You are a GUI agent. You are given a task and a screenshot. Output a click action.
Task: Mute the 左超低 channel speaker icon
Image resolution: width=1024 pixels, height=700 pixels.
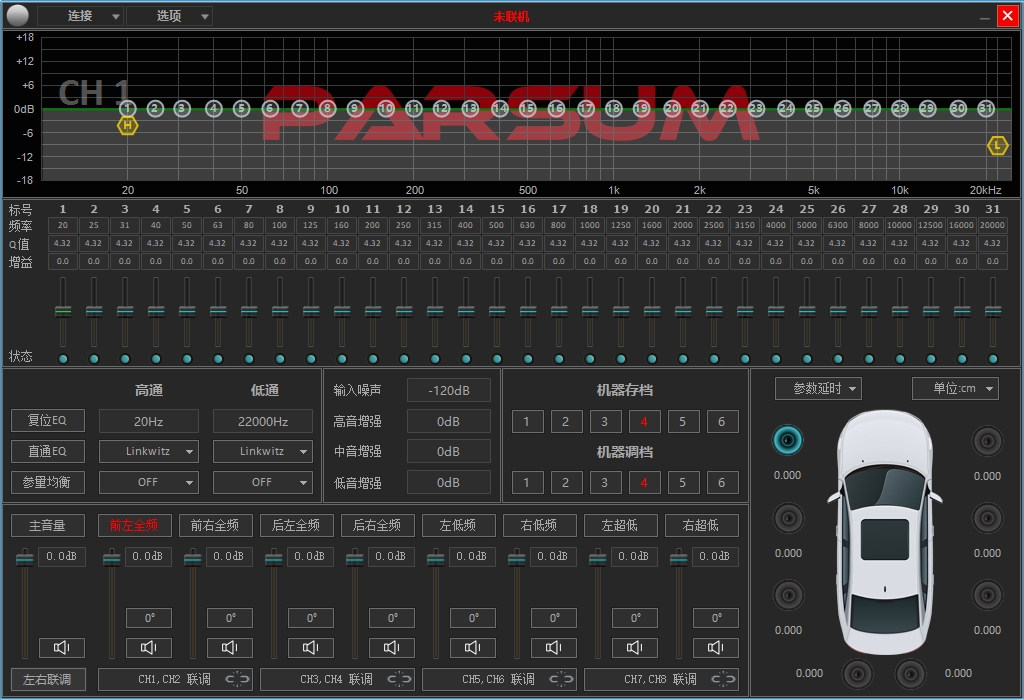click(x=635, y=647)
